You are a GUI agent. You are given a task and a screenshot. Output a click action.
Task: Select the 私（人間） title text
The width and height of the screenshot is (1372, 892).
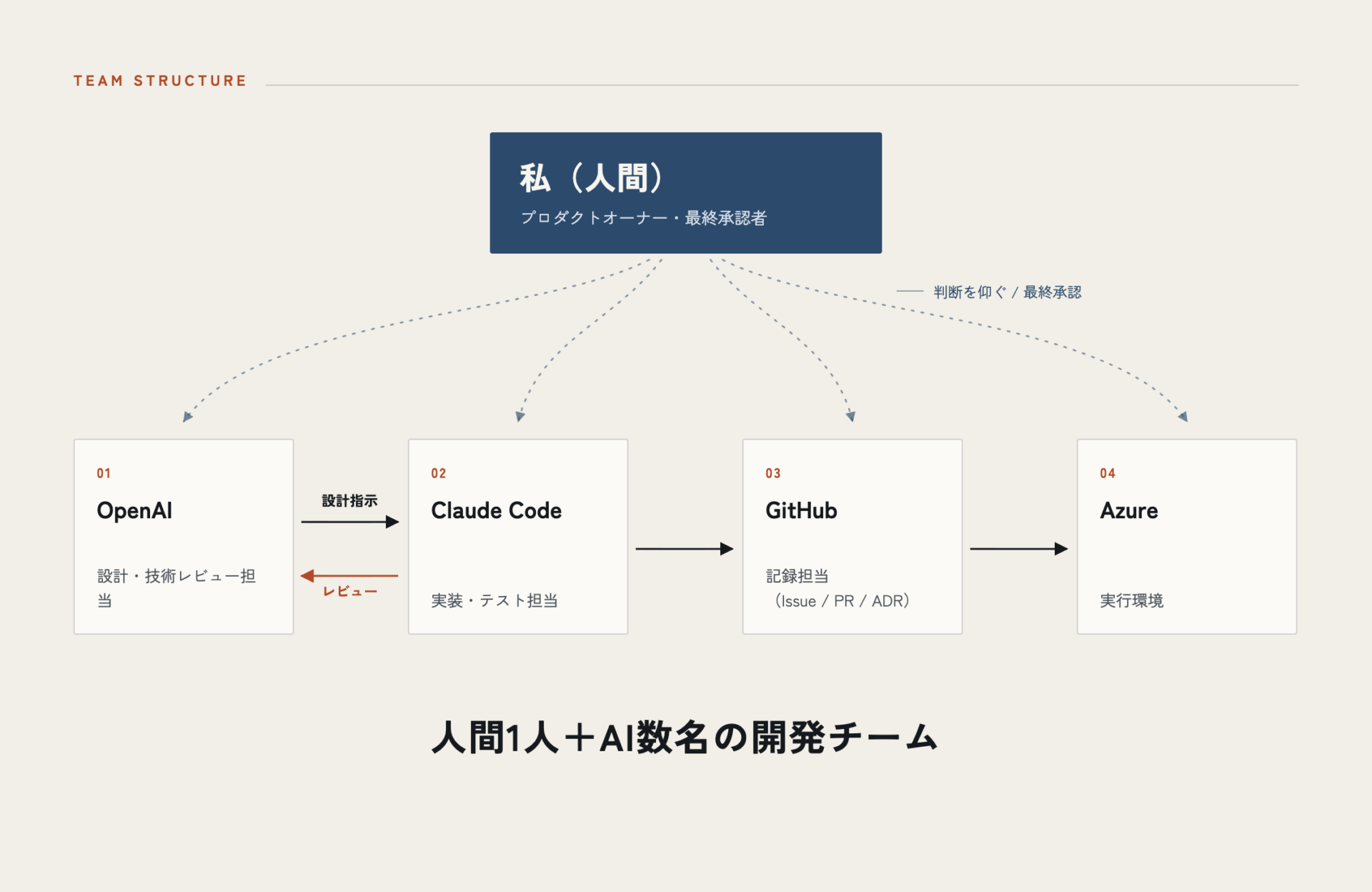[x=592, y=178]
